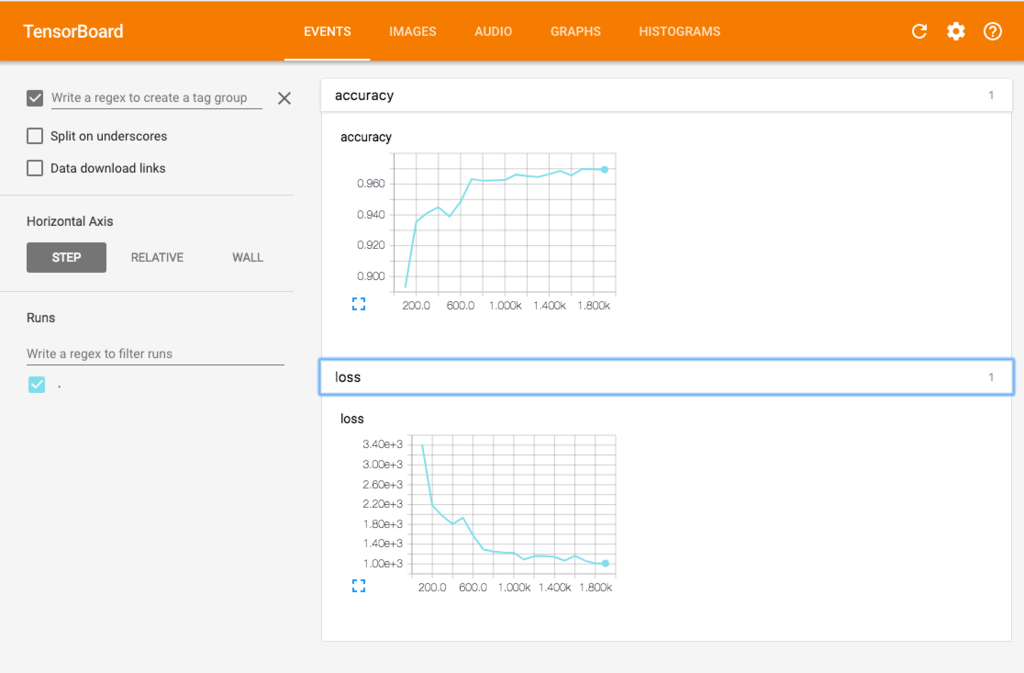Switch to the EVENTS tab

tap(327, 31)
